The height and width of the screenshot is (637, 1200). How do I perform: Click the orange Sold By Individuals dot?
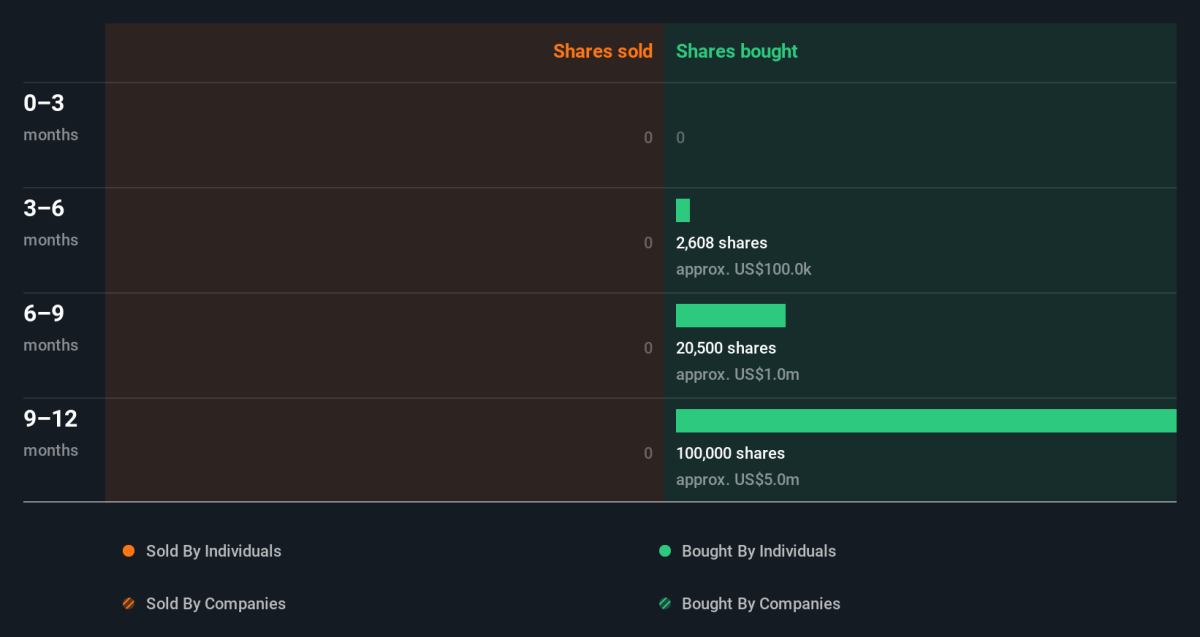pyautogui.click(x=128, y=551)
